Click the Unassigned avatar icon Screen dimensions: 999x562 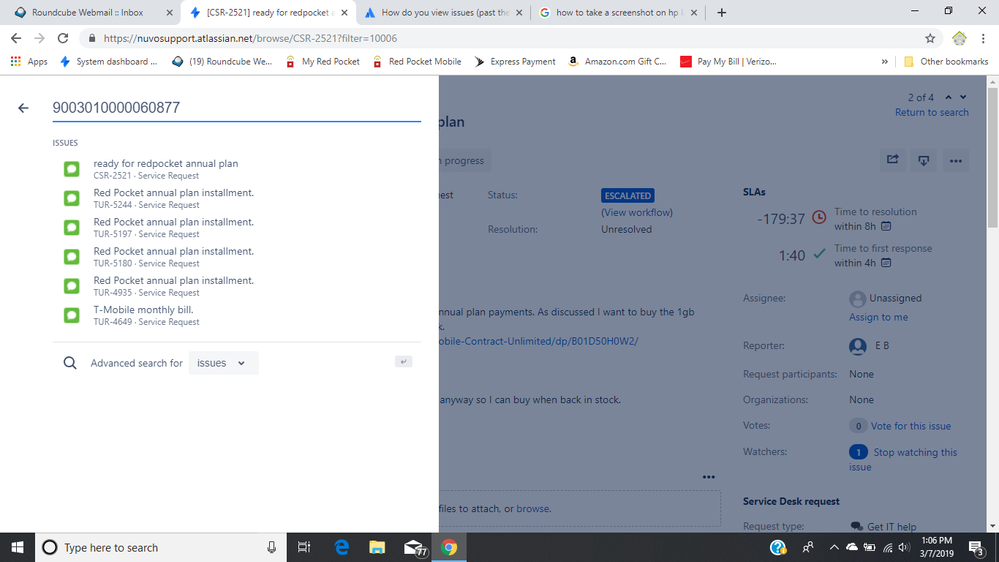coord(858,298)
